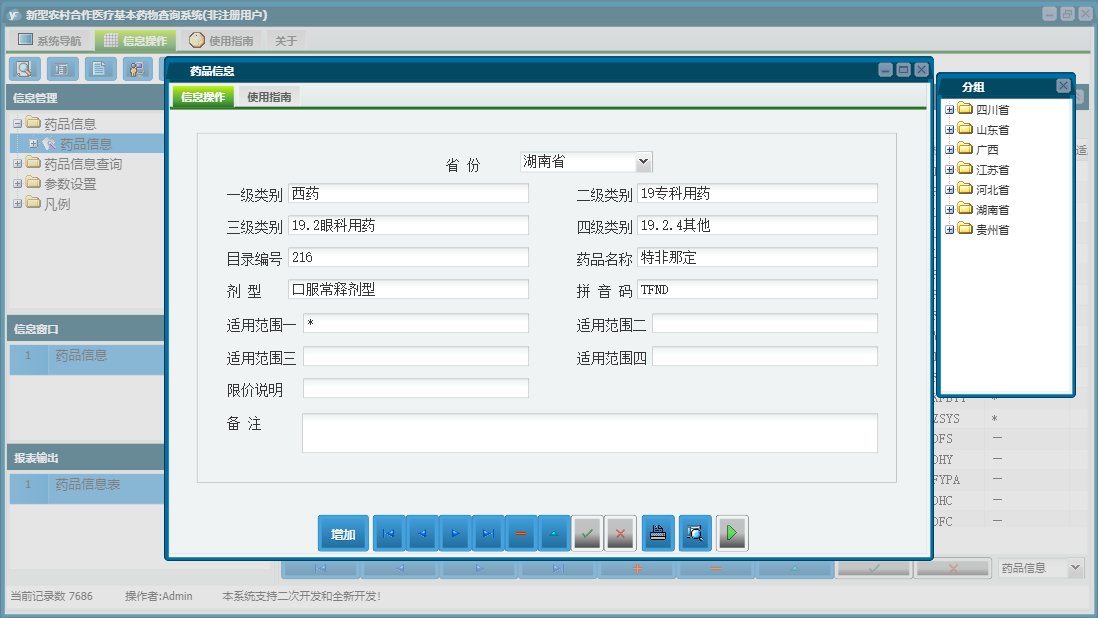Select the 使用指南 tab in 药品信息 dialog
Screen dimensions: 1098x618
269,97
